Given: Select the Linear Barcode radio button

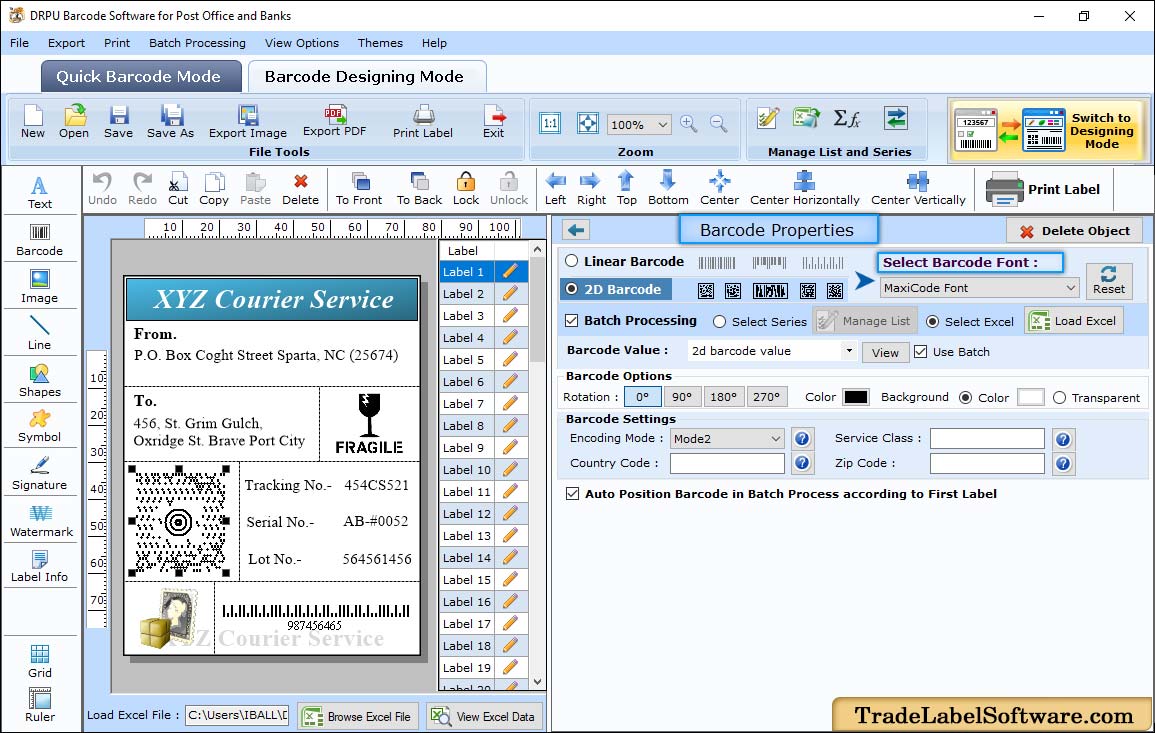Looking at the screenshot, I should coord(572,262).
